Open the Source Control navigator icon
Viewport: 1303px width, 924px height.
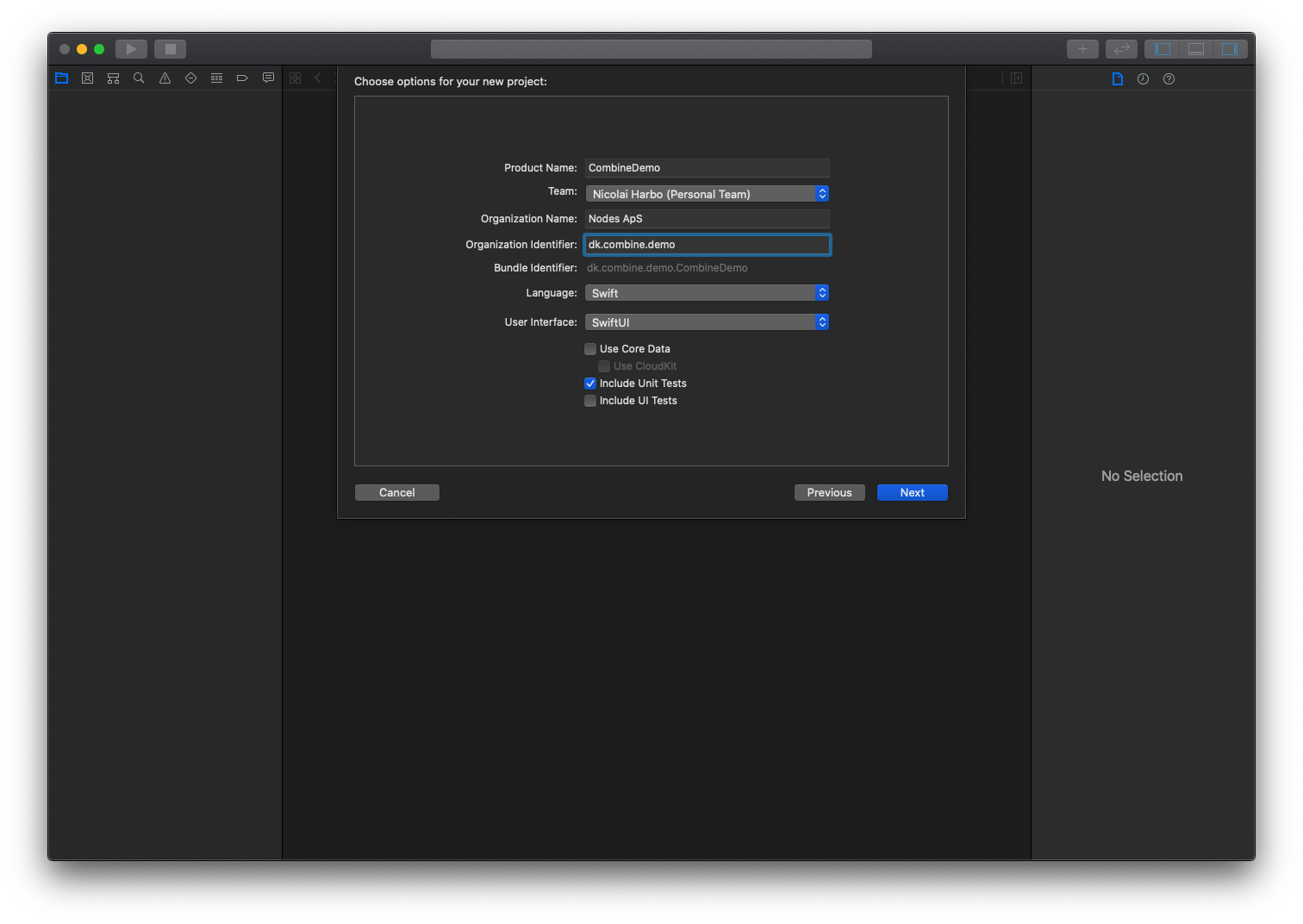(87, 78)
